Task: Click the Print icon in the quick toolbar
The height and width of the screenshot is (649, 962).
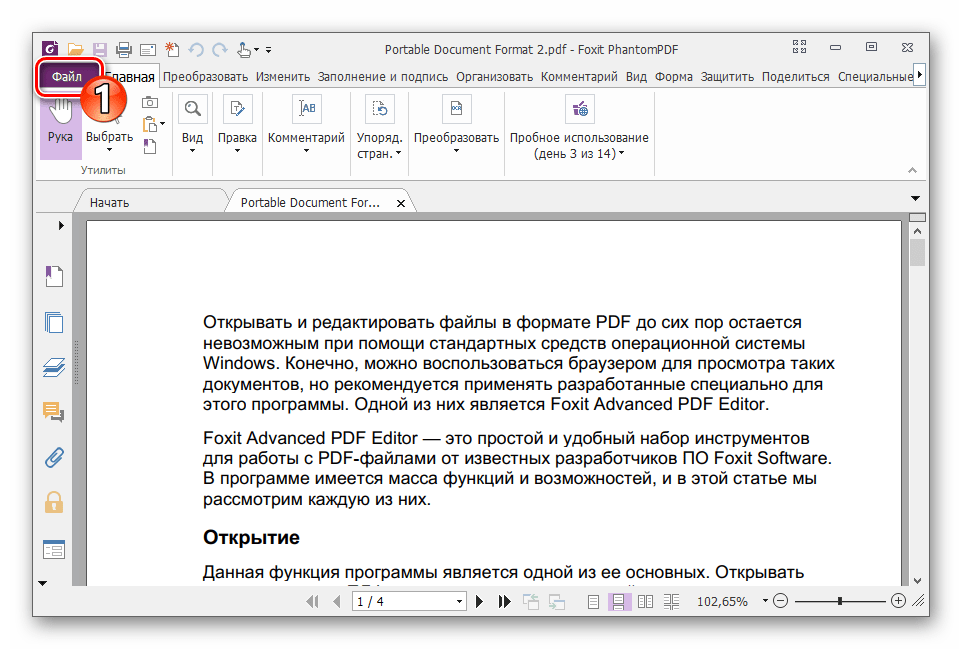Action: tap(124, 48)
